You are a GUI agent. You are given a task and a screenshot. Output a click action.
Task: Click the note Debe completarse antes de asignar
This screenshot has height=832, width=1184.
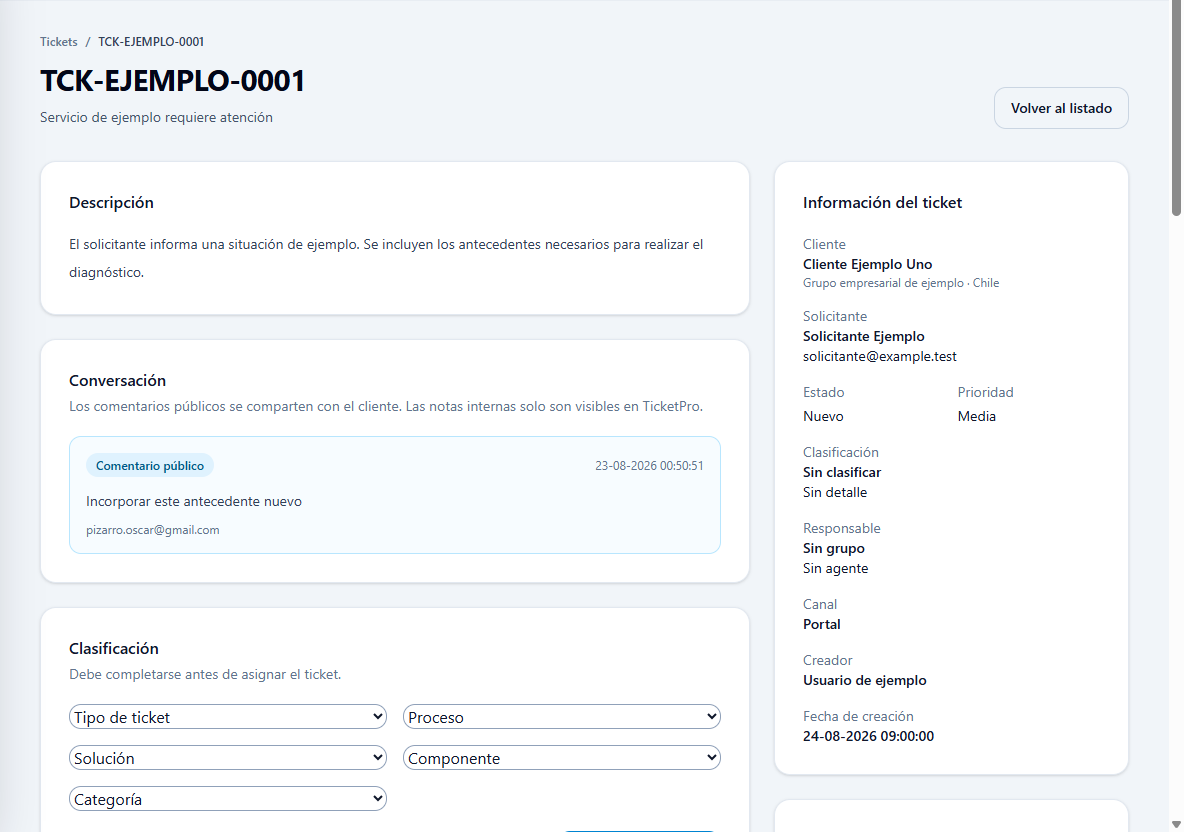coord(205,674)
